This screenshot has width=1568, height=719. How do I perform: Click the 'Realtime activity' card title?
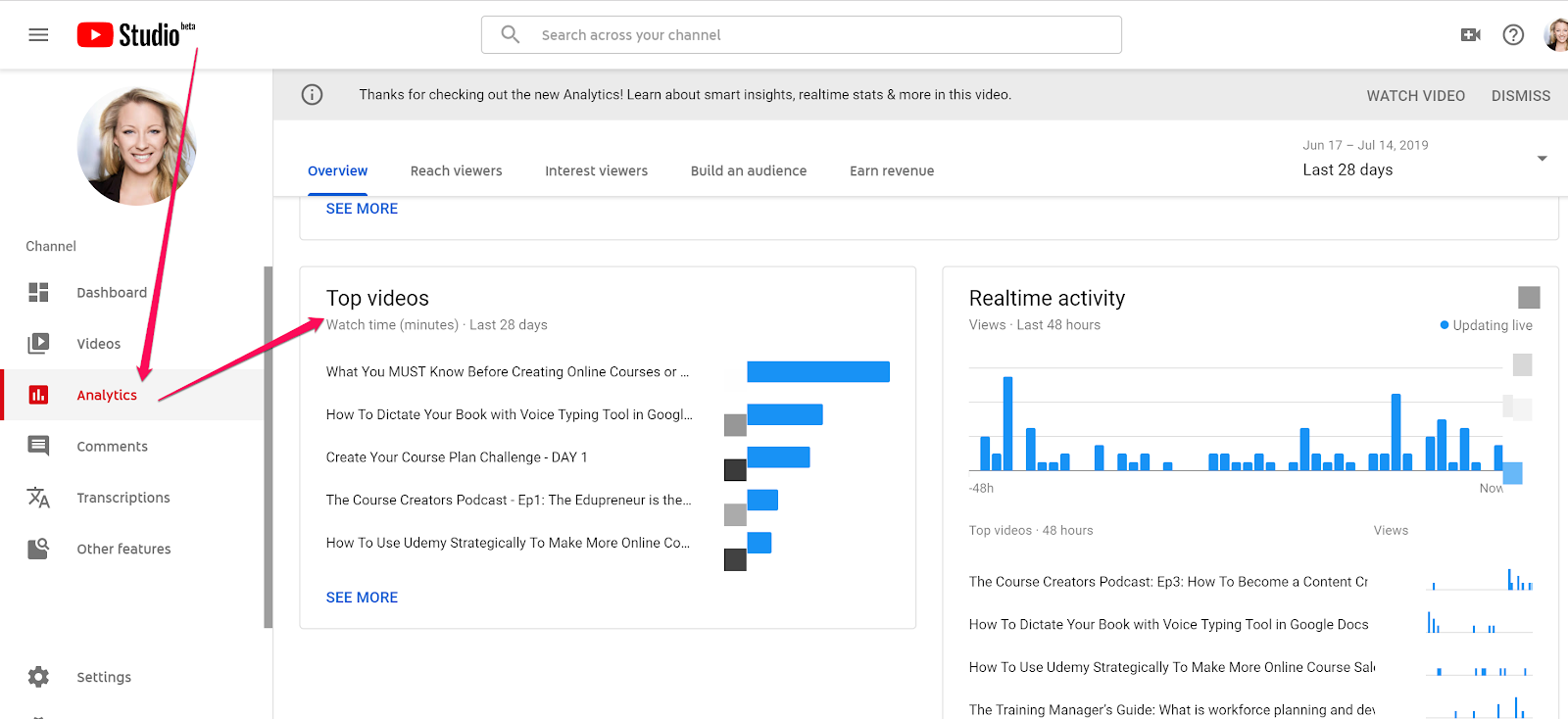coord(1047,298)
